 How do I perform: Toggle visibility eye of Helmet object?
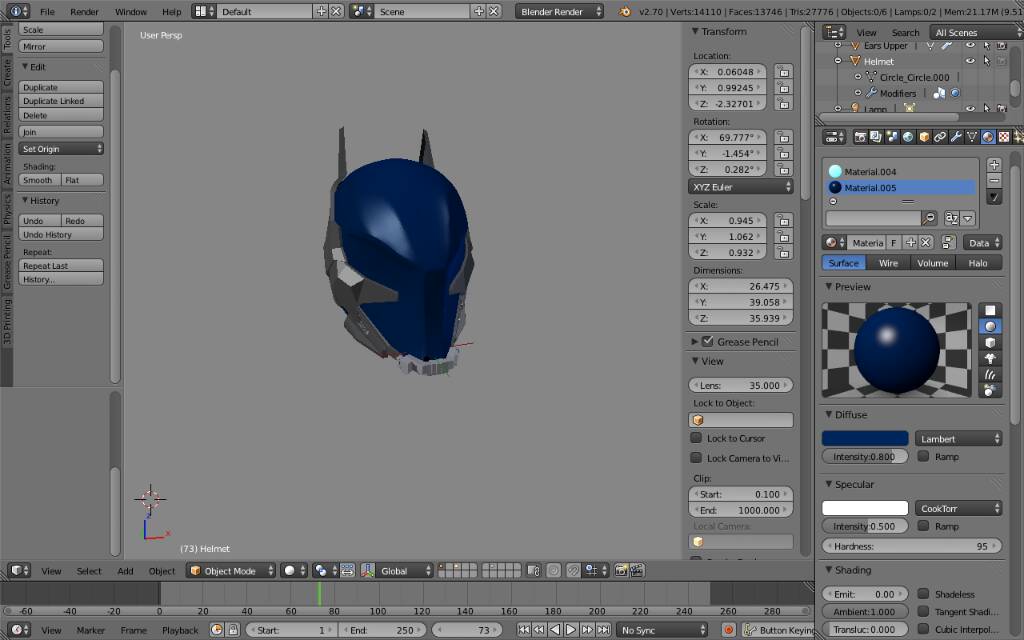tap(970, 61)
